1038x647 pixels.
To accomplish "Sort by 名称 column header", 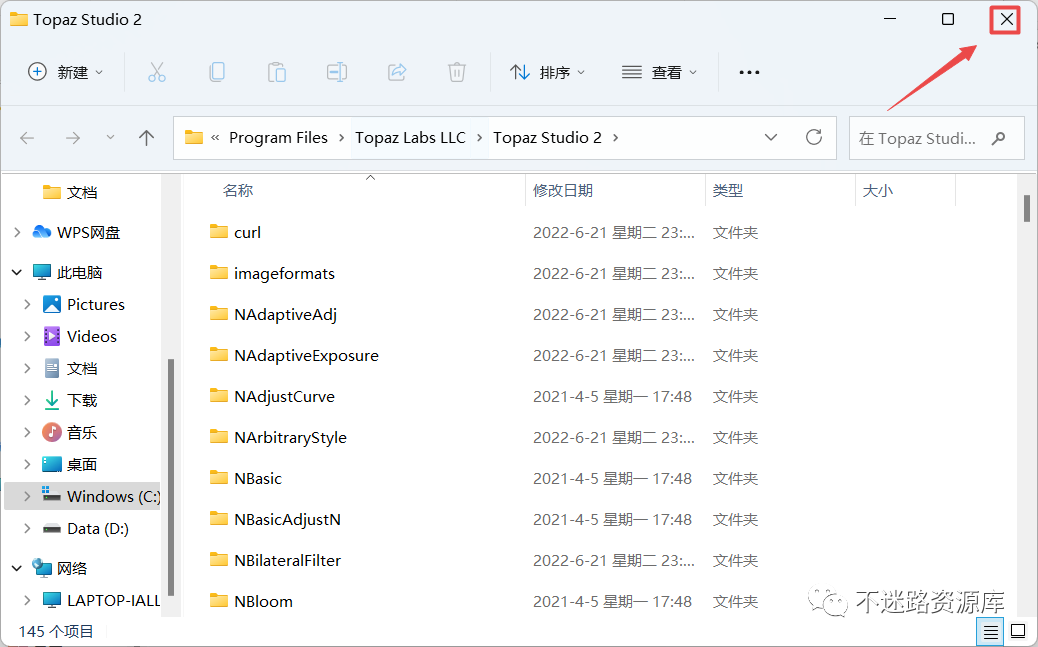I will [x=238, y=191].
